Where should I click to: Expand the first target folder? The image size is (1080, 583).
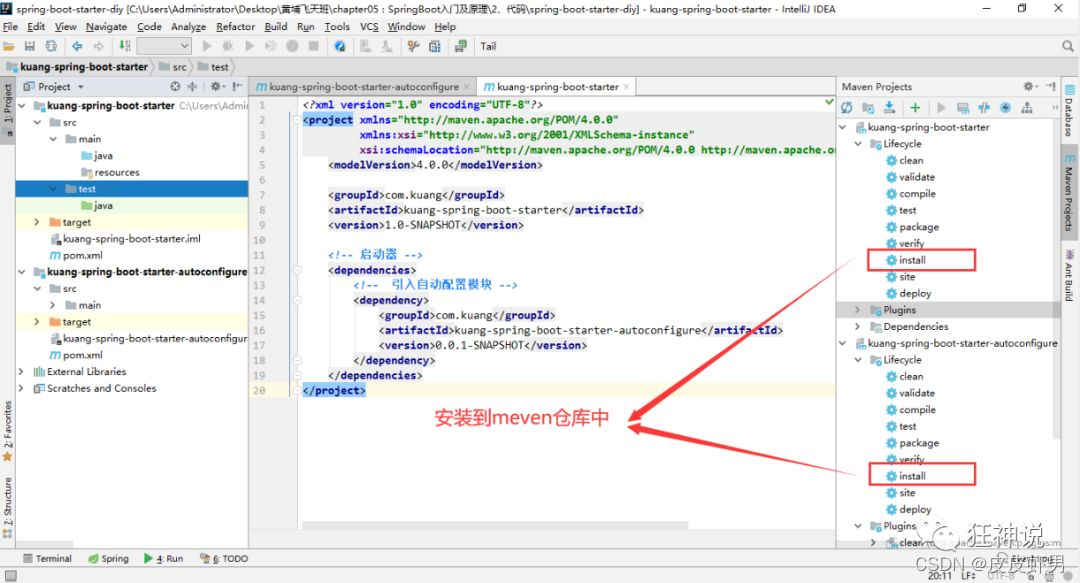click(37, 222)
